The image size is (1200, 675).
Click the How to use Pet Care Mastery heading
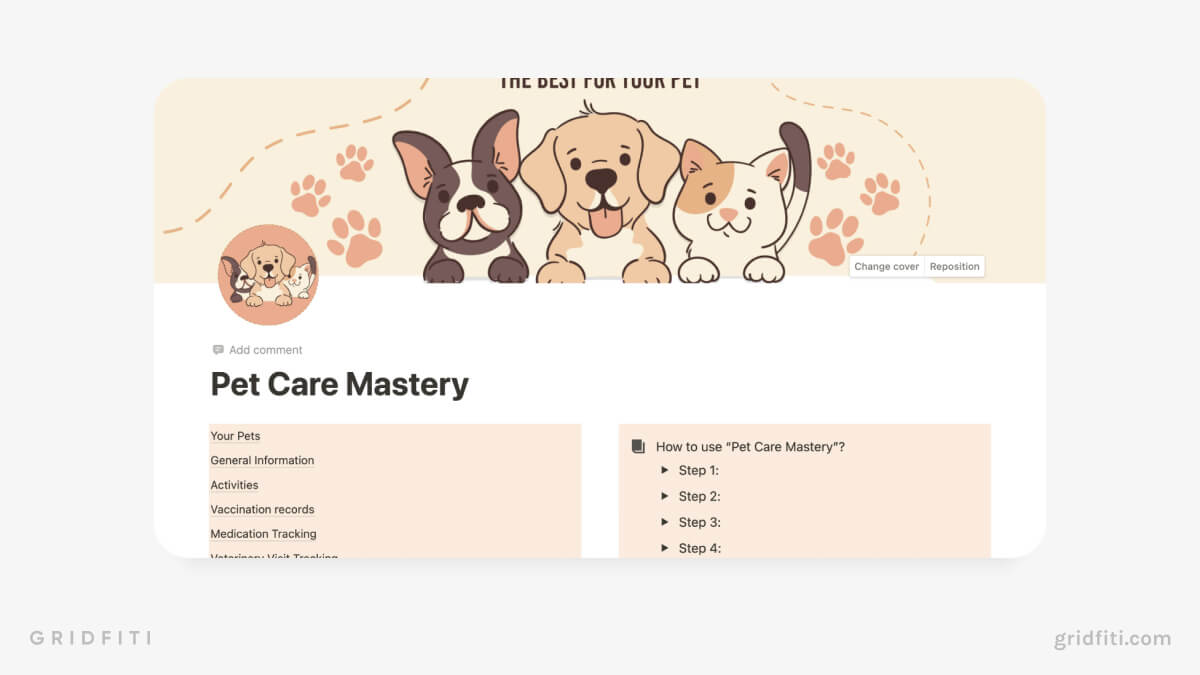point(750,447)
